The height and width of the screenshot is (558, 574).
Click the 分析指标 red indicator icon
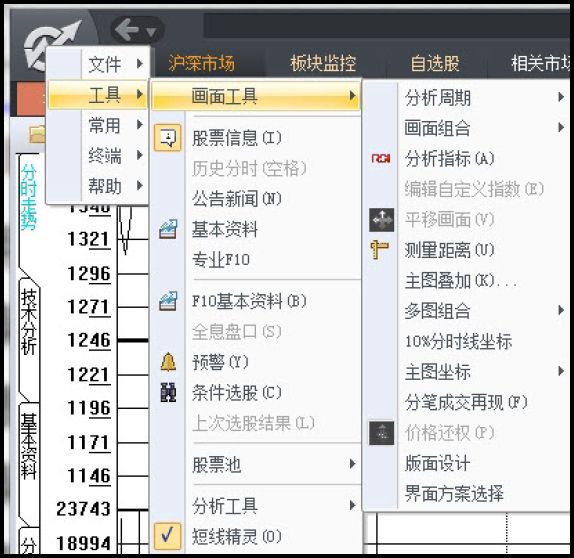[x=381, y=159]
